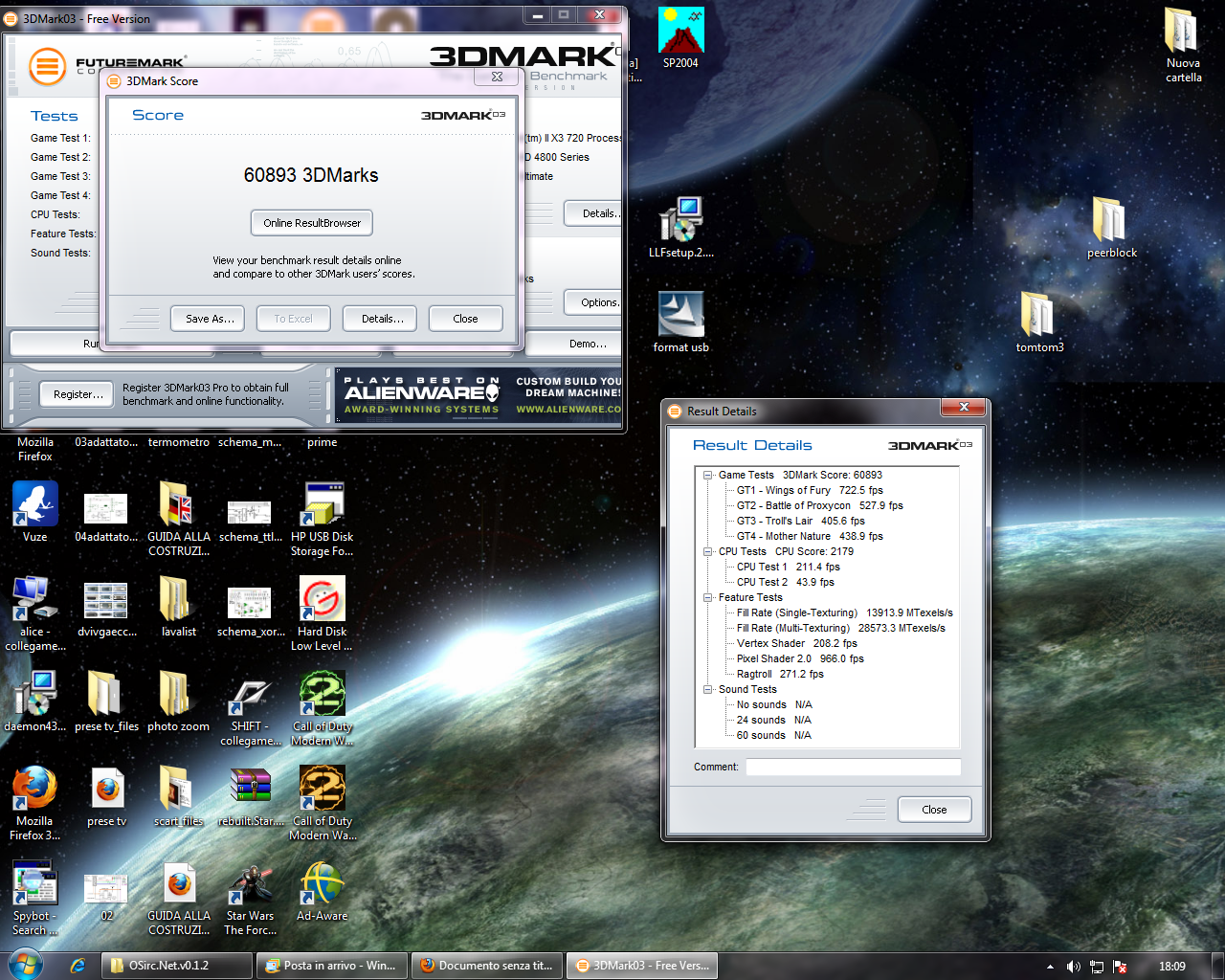Viewport: 1225px width, 980px height.
Task: Click Close in 3DMark Score dialog
Action: [x=465, y=319]
